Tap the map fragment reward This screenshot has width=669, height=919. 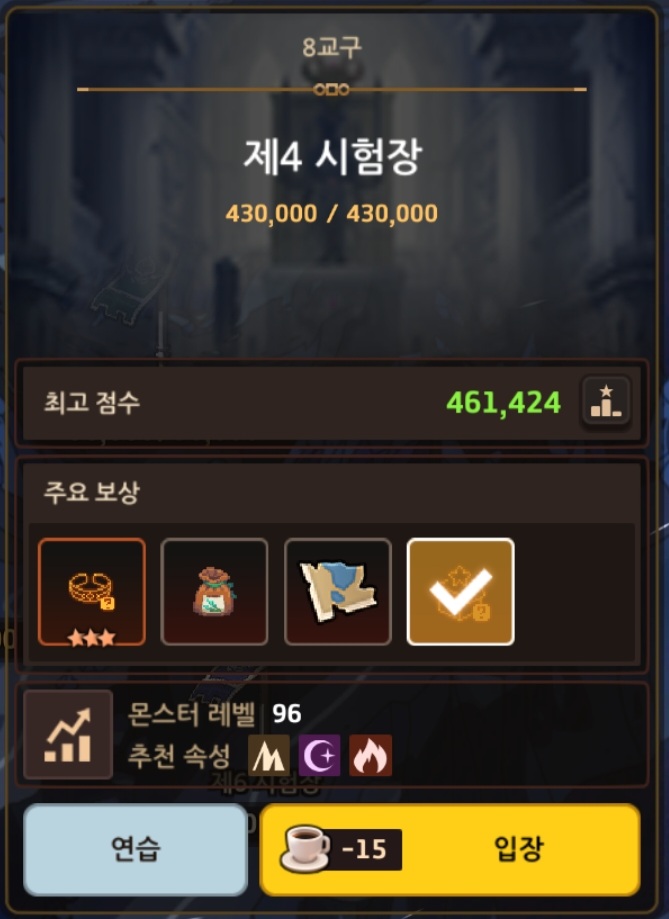tap(338, 591)
